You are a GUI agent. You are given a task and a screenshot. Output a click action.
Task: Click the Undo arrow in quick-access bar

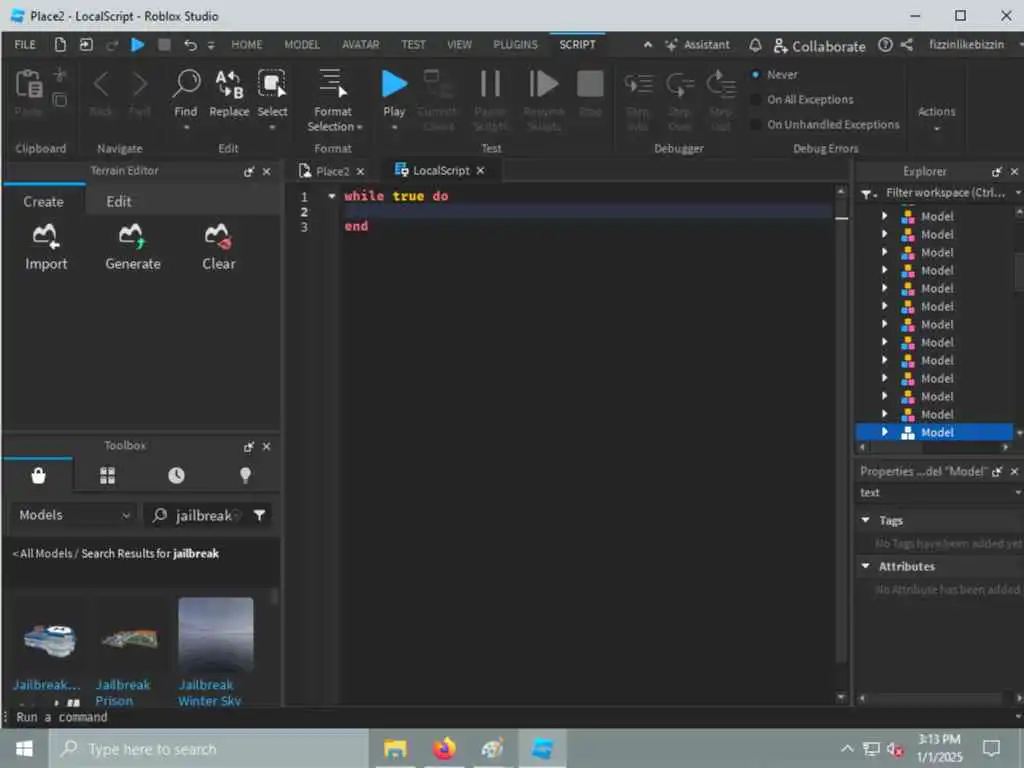(x=190, y=44)
